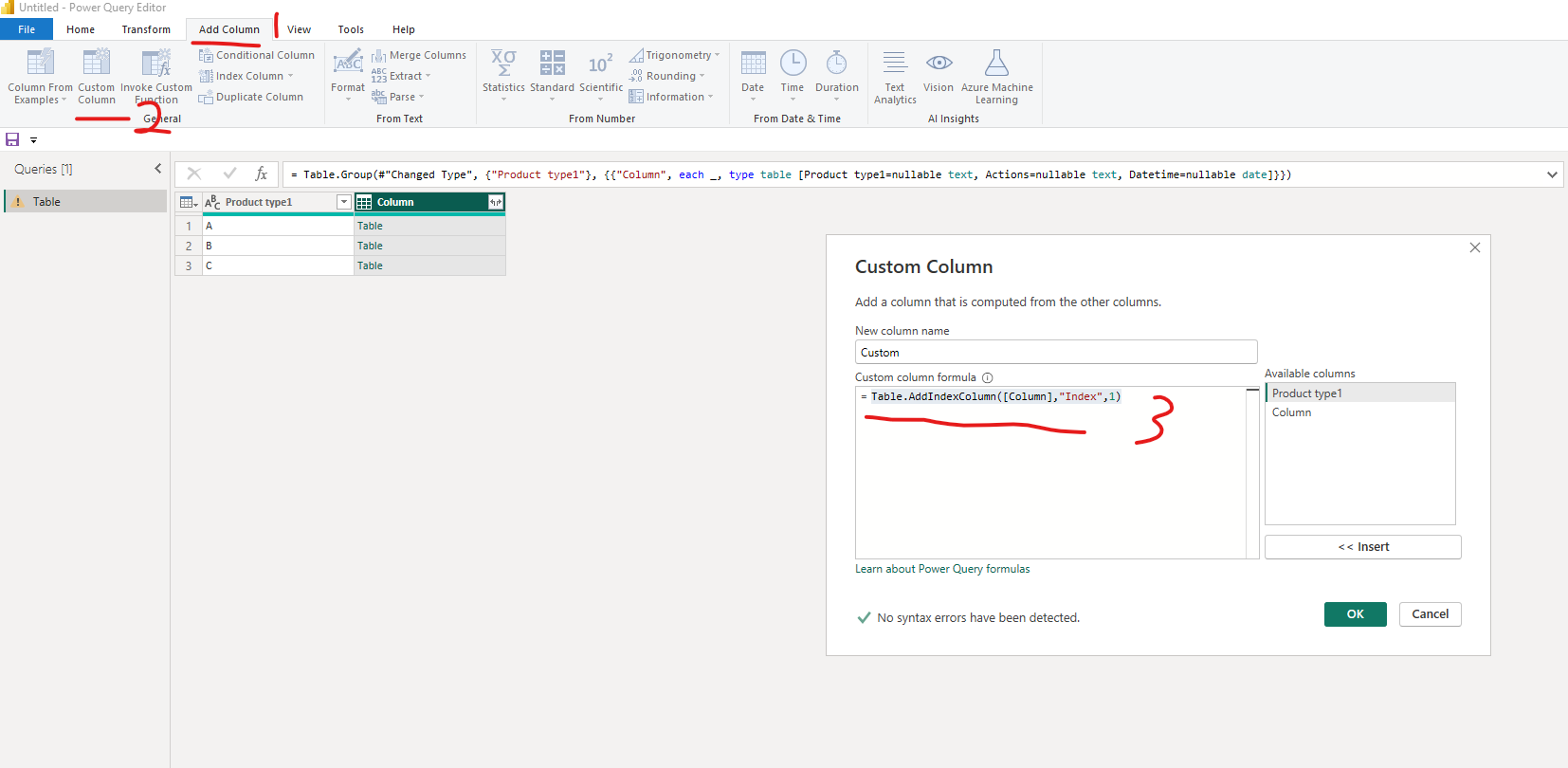Open the Help tab
The image size is (1568, 768).
pyautogui.click(x=404, y=29)
